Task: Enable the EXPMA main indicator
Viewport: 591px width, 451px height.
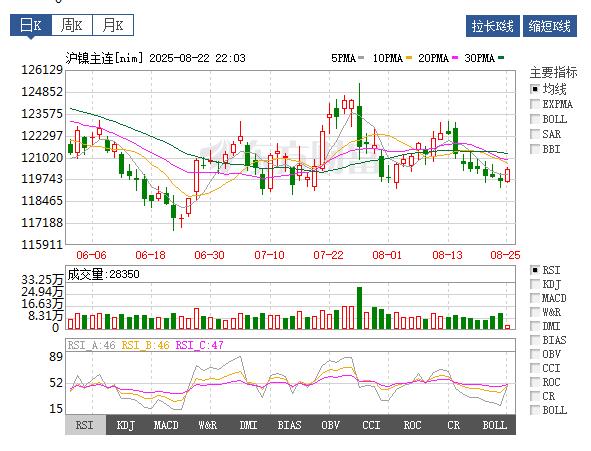Action: 534,104
